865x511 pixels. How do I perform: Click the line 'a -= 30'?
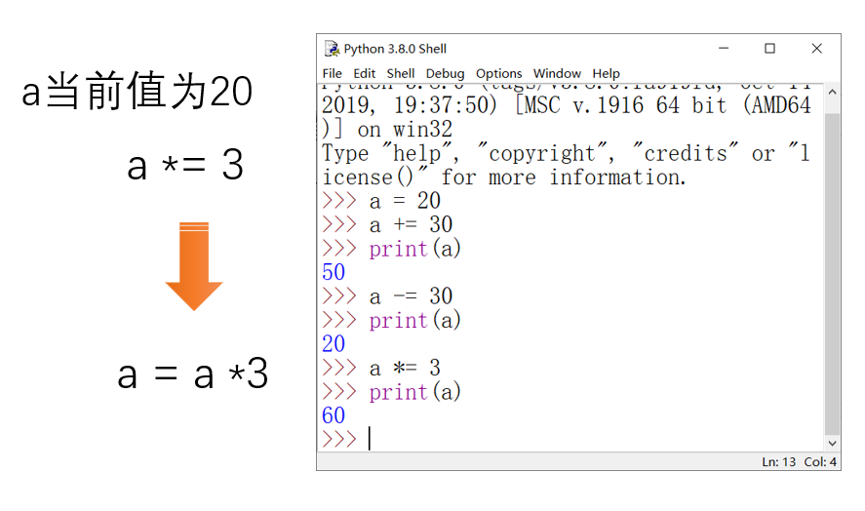coord(411,296)
